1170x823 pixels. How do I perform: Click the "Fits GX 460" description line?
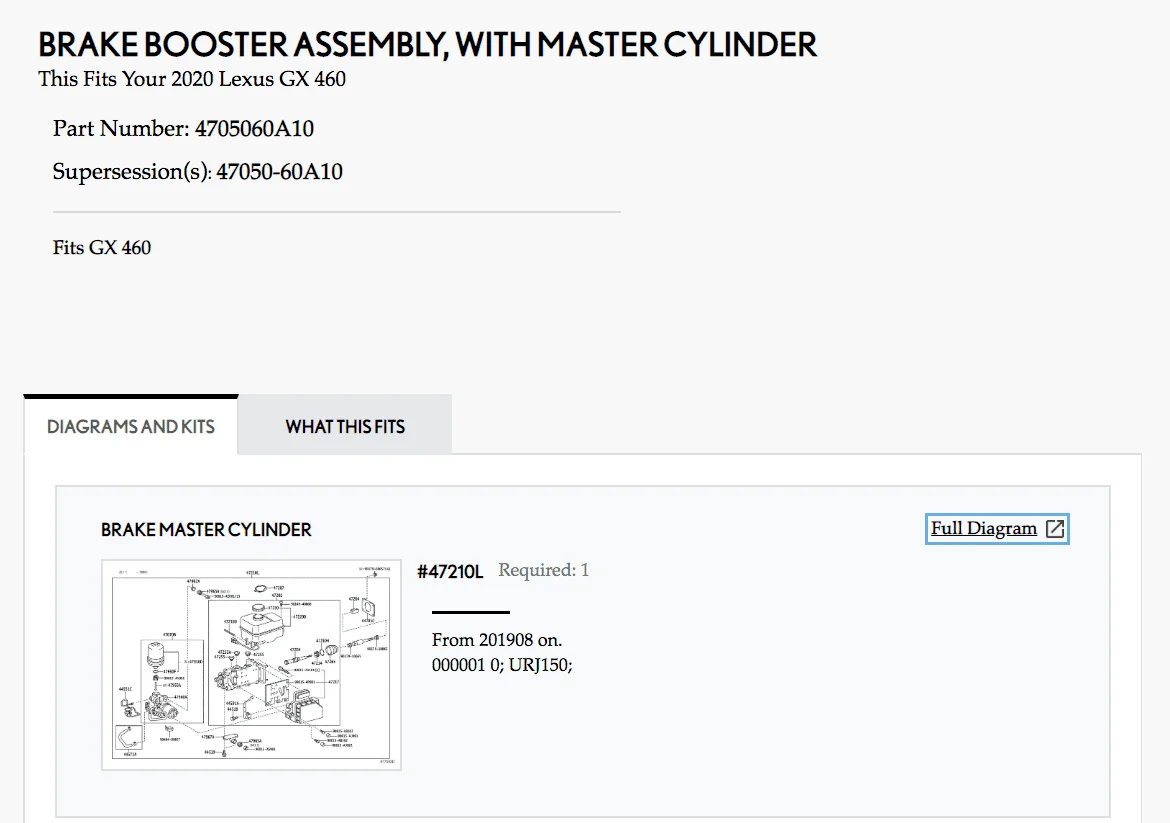pyautogui.click(x=102, y=247)
